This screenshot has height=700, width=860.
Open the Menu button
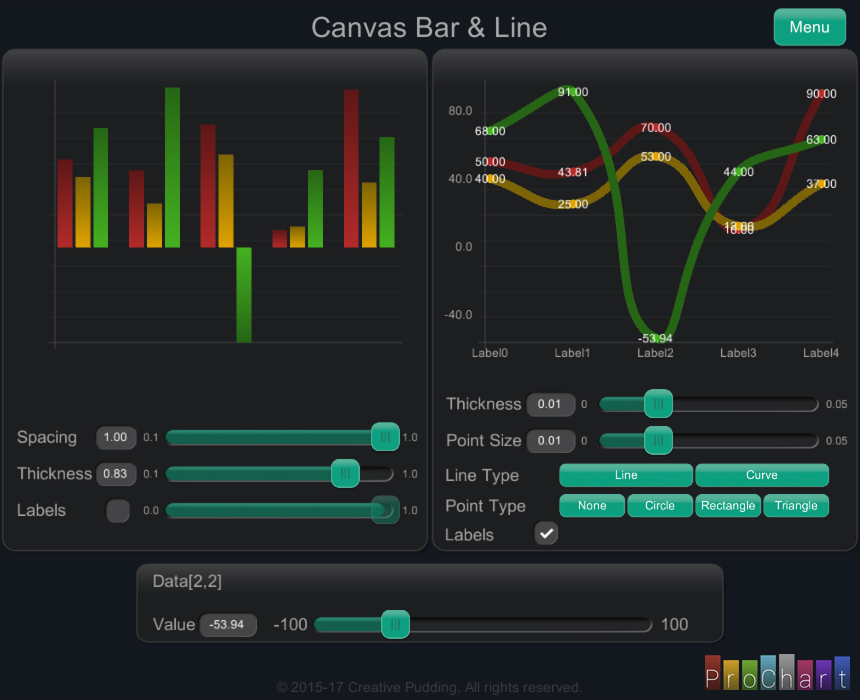coord(809,27)
